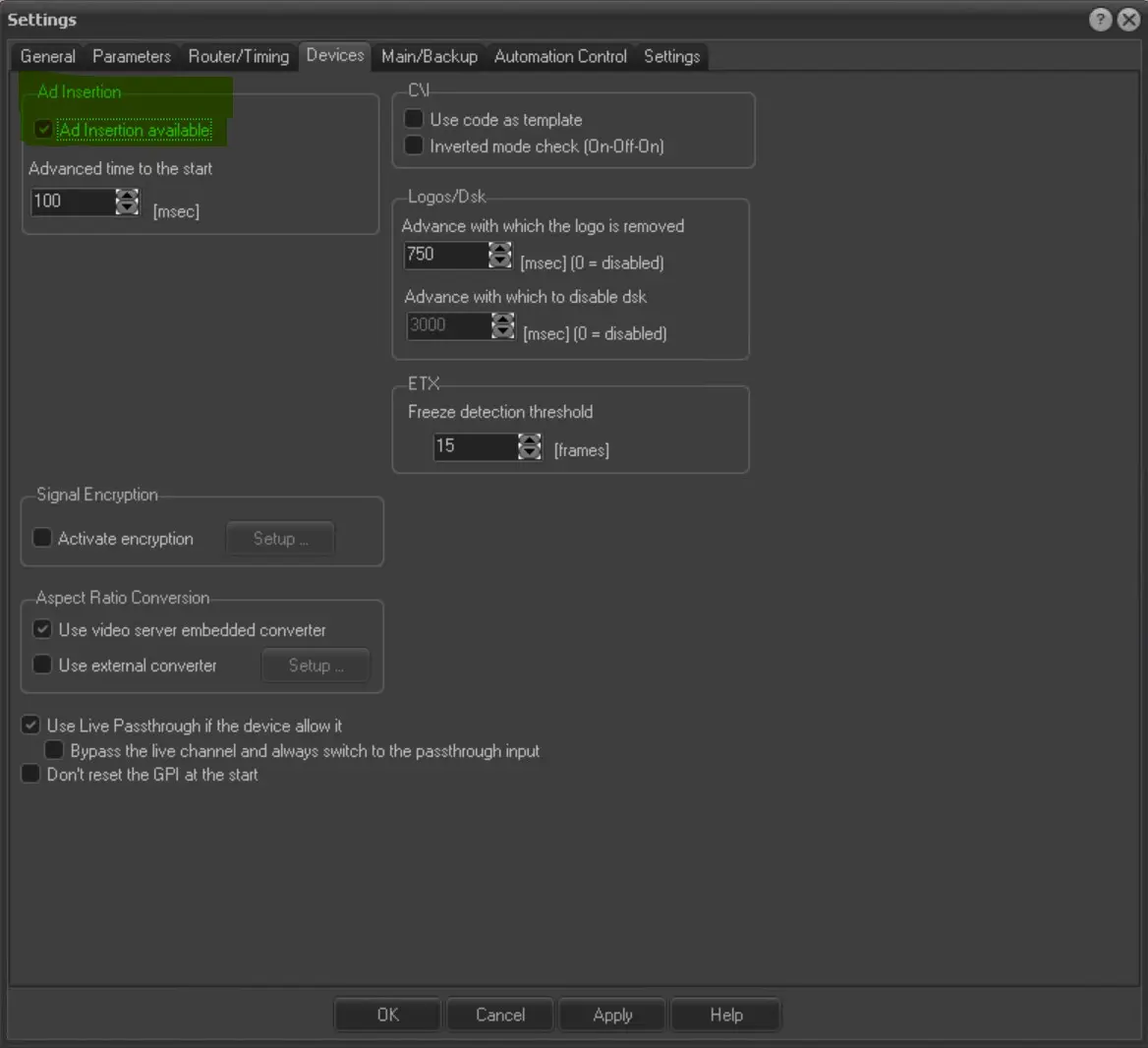Click the help question mark icon
1148x1048 pixels.
[1101, 20]
